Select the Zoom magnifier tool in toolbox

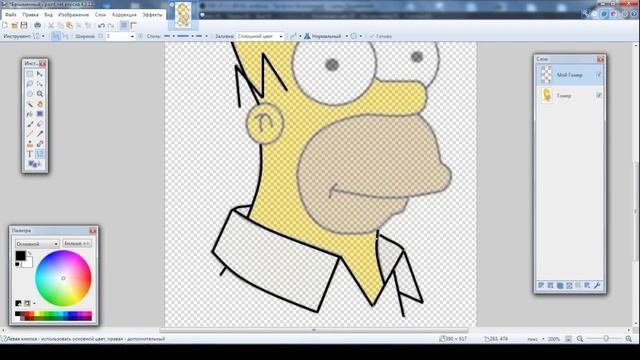pos(40,94)
